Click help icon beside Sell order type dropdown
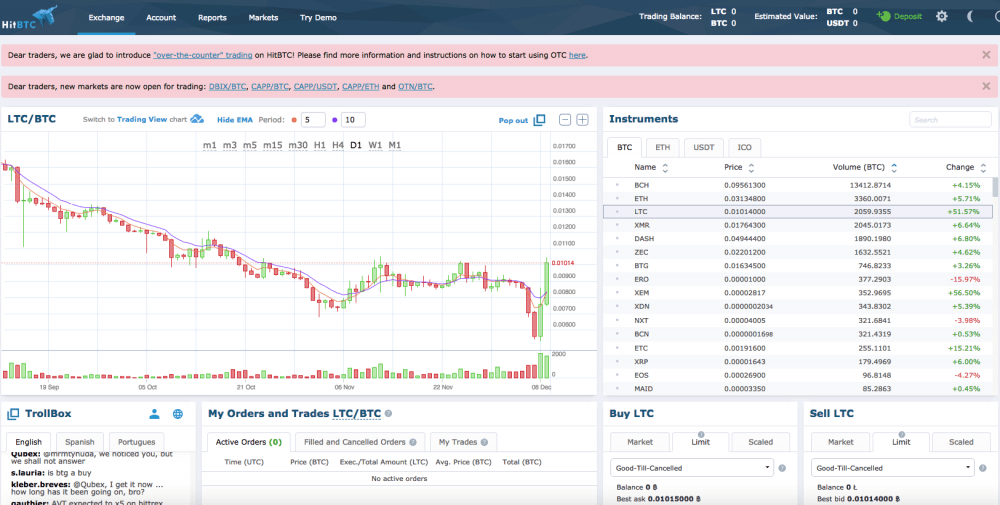 click(983, 468)
